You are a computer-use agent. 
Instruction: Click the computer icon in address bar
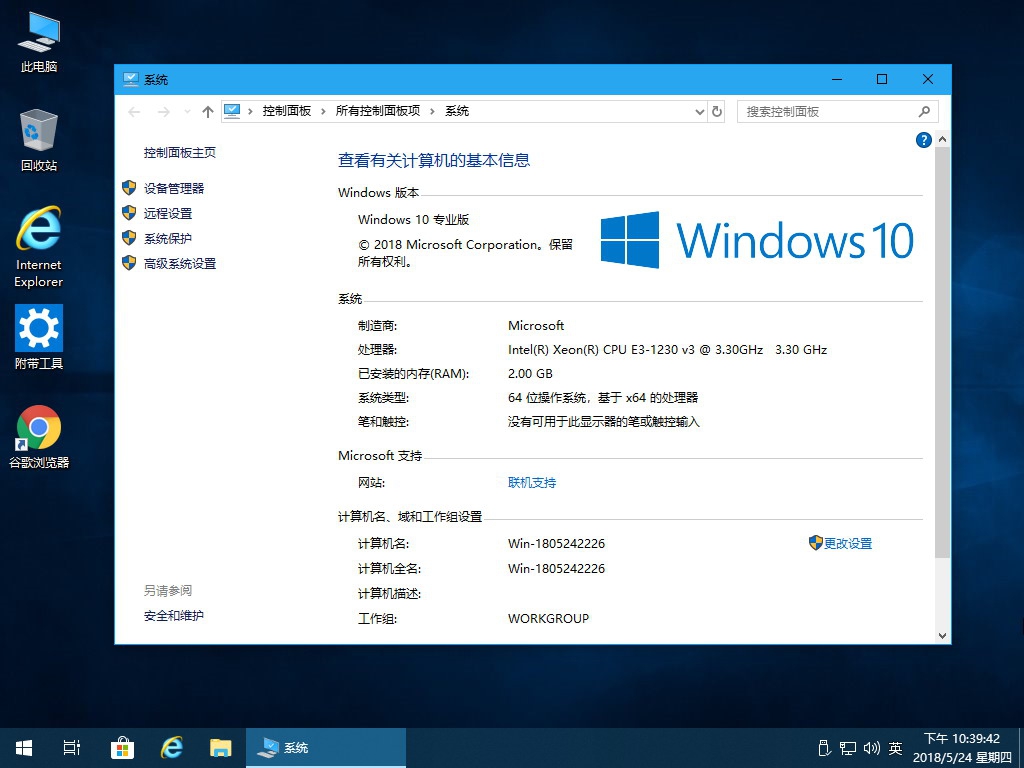coord(232,111)
